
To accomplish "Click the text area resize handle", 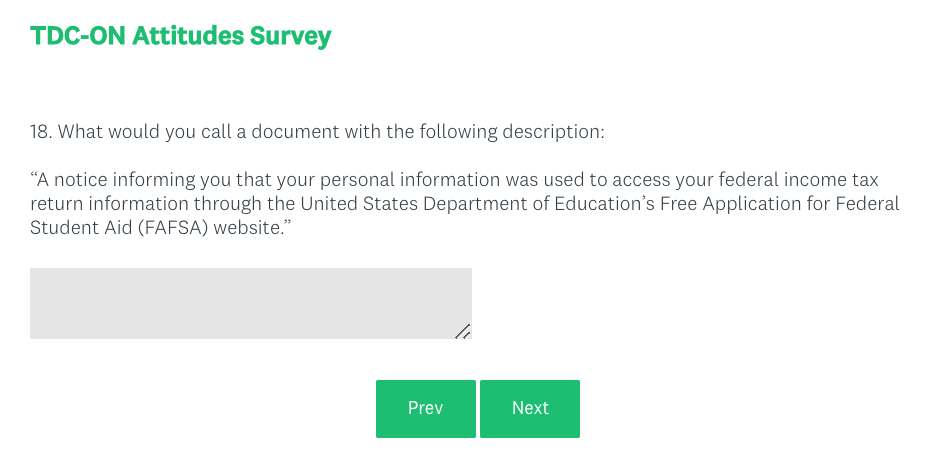I will point(463,331).
